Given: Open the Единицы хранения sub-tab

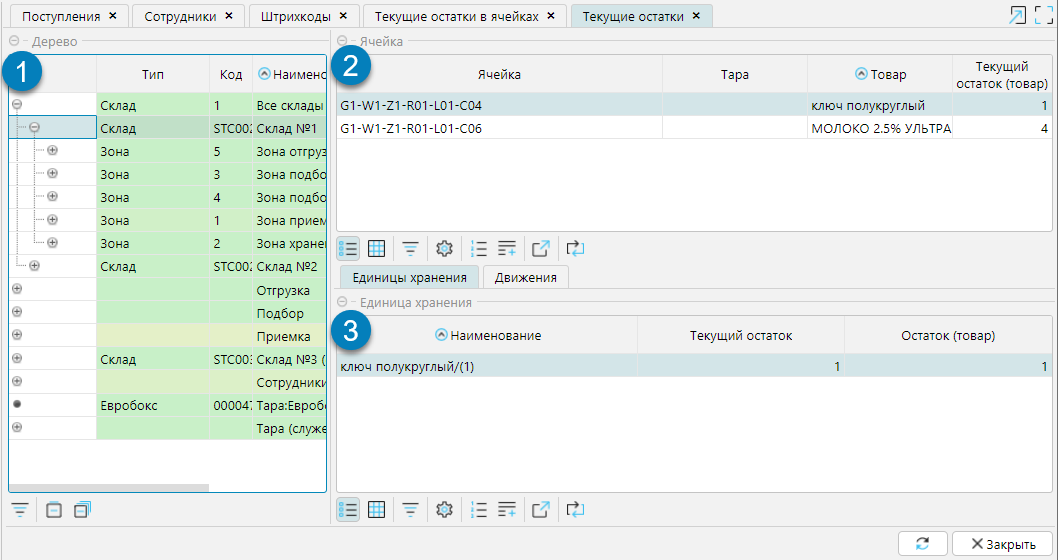Looking at the screenshot, I should pos(410,277).
